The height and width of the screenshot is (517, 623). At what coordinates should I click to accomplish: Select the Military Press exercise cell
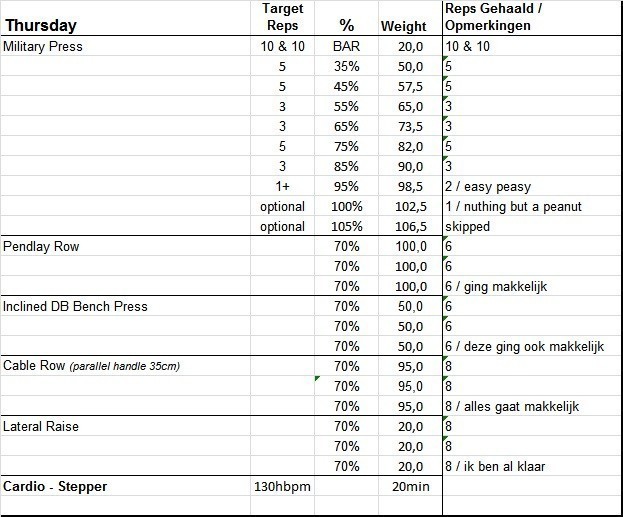tap(43, 46)
